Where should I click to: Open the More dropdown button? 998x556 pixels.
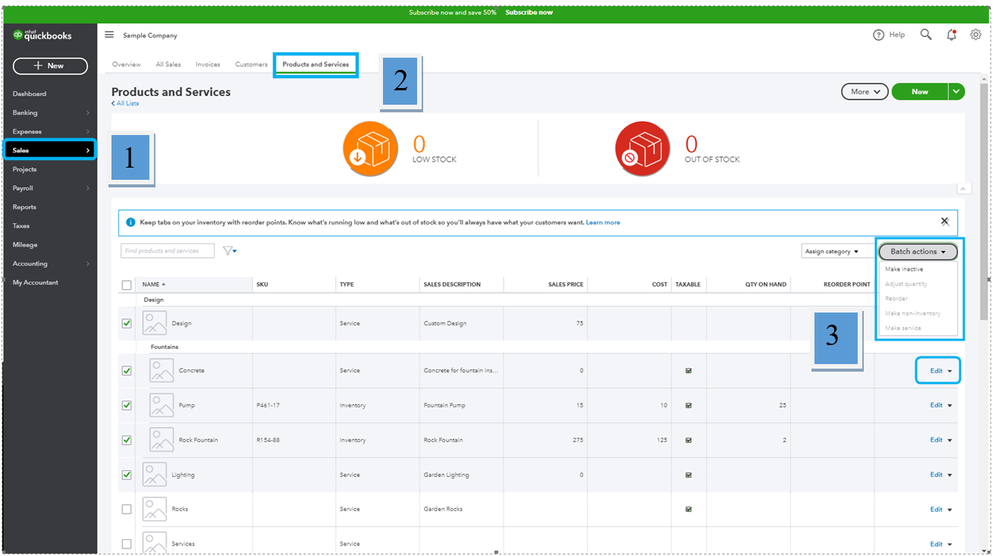pyautogui.click(x=865, y=92)
